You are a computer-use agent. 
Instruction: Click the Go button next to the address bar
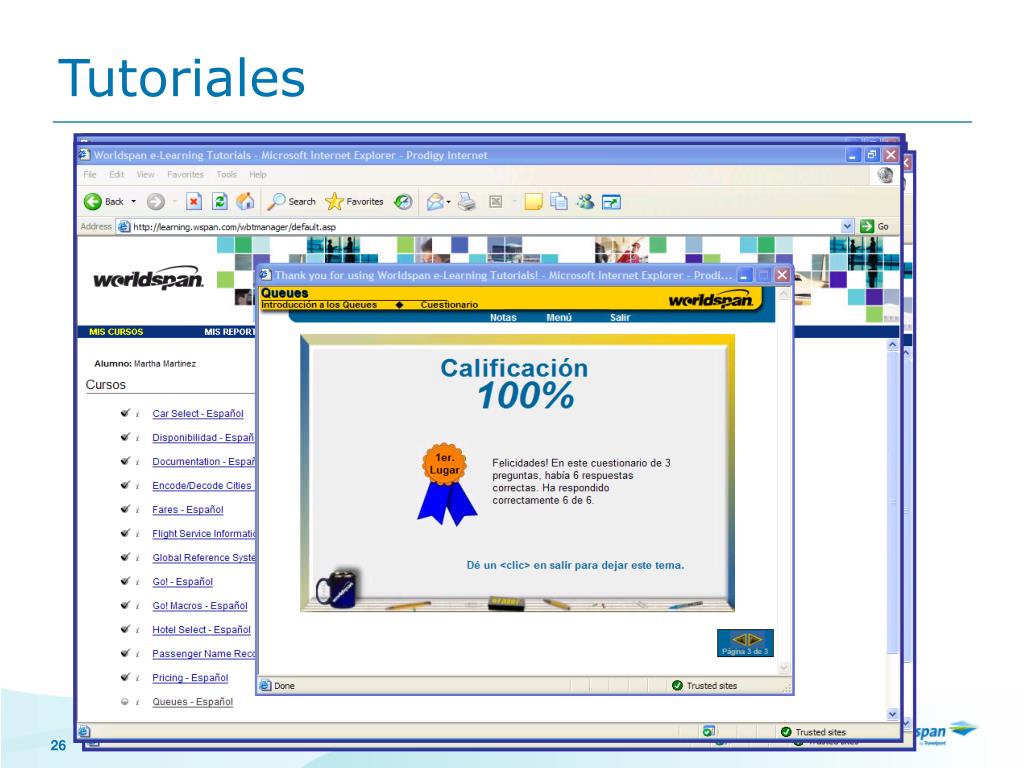pyautogui.click(x=875, y=227)
